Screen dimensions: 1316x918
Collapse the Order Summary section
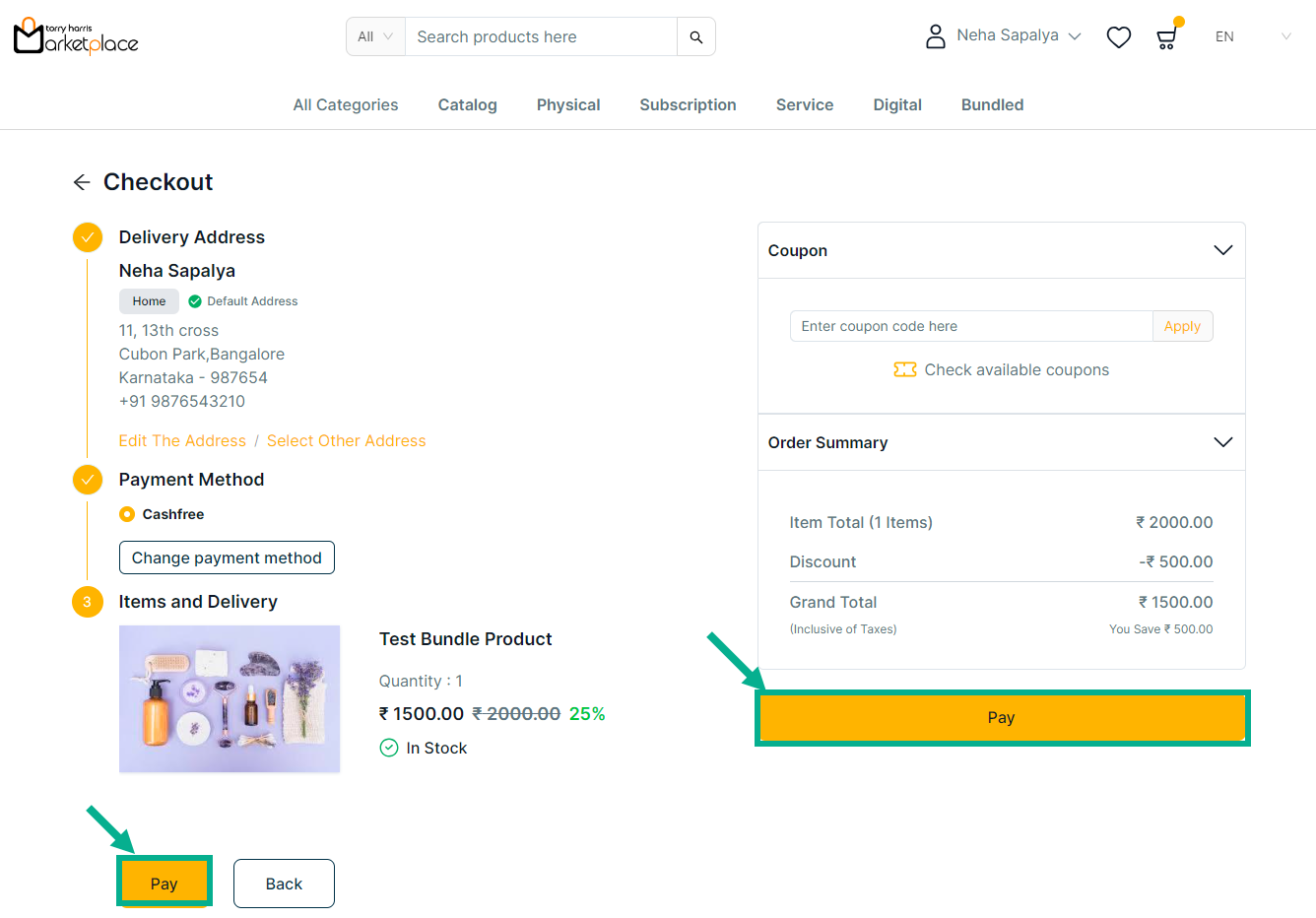click(x=1222, y=442)
